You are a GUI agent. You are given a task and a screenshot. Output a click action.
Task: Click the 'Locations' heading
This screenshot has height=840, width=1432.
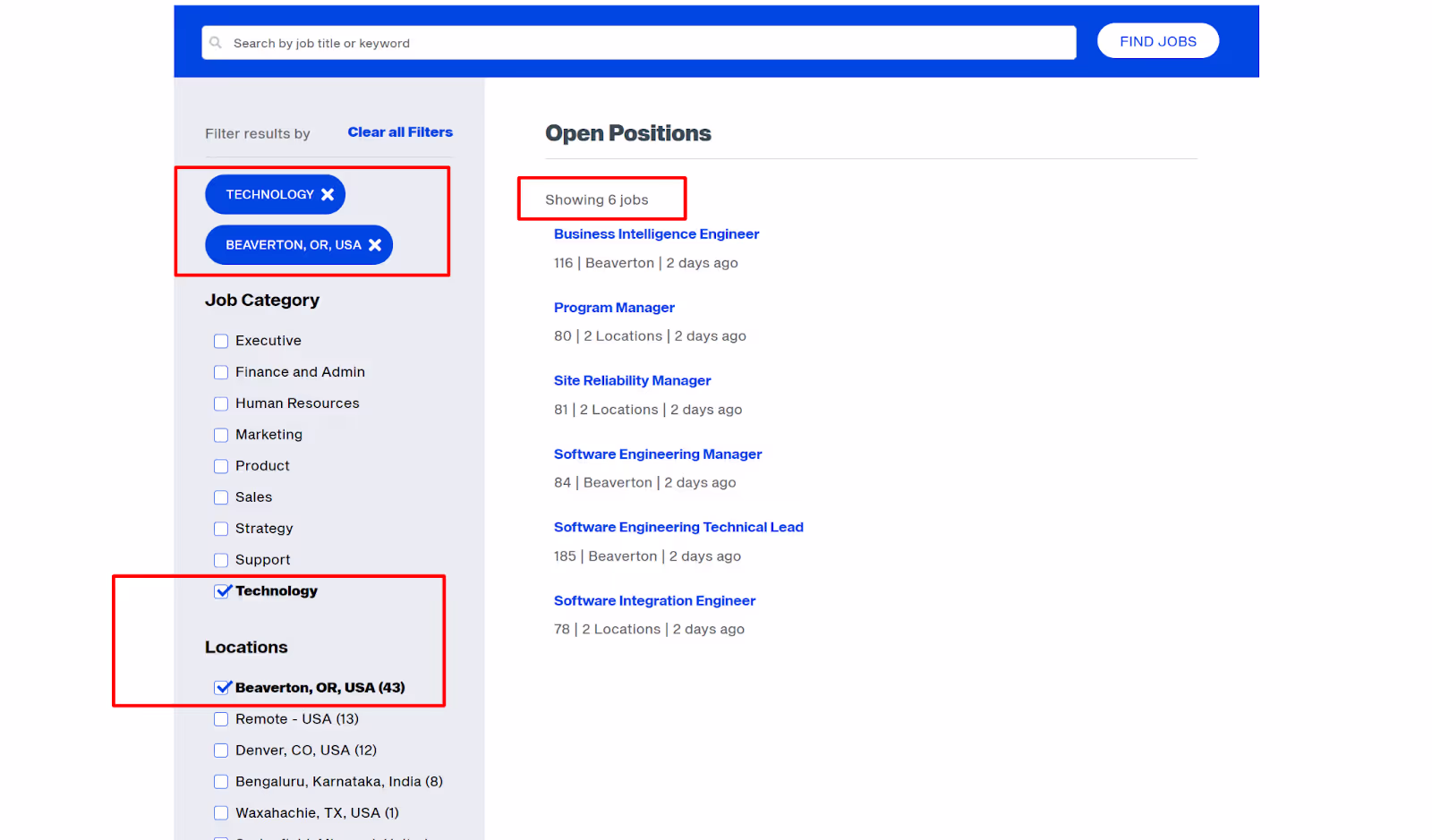(x=246, y=647)
